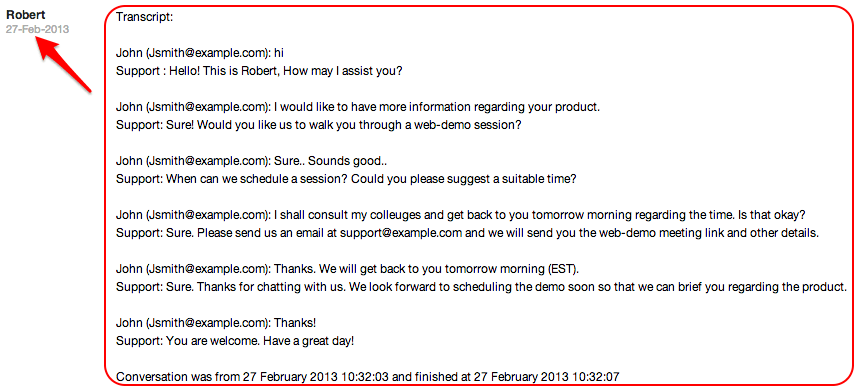Screen dimensions: 860x391
Task: Click the agent name Robert
Action: pyautogui.click(x=26, y=15)
